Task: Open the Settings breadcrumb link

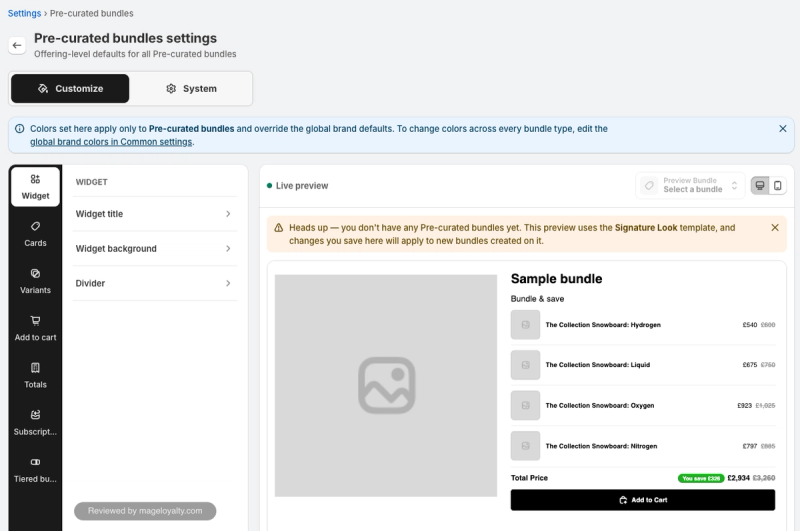Action: pos(24,13)
